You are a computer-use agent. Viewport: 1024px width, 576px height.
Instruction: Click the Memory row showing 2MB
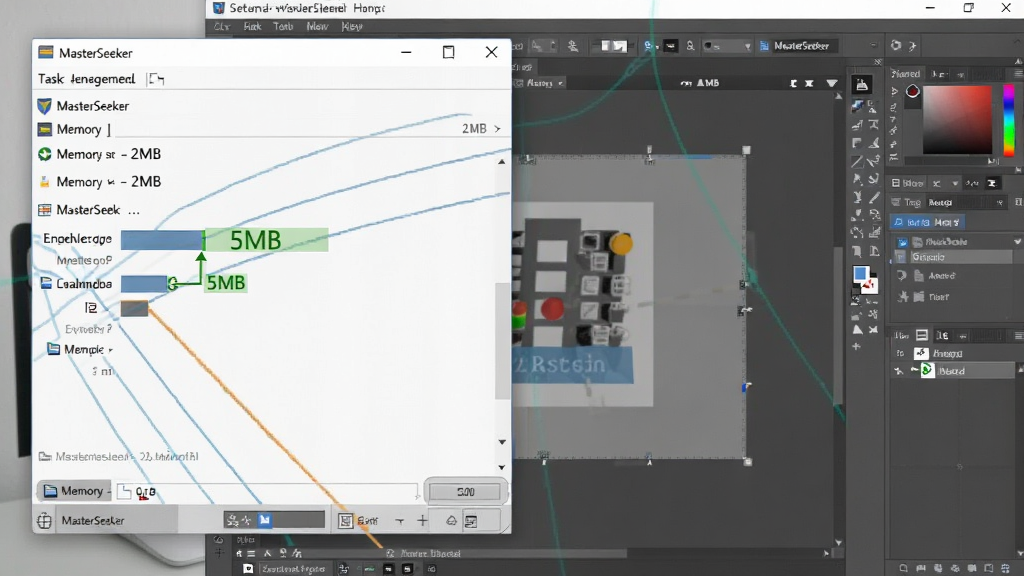point(269,129)
